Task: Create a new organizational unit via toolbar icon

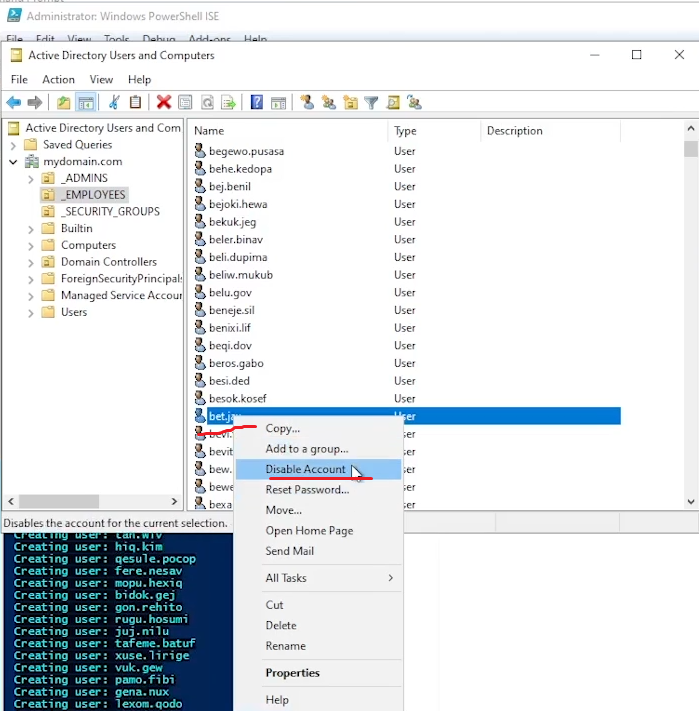Action: click(x=350, y=102)
